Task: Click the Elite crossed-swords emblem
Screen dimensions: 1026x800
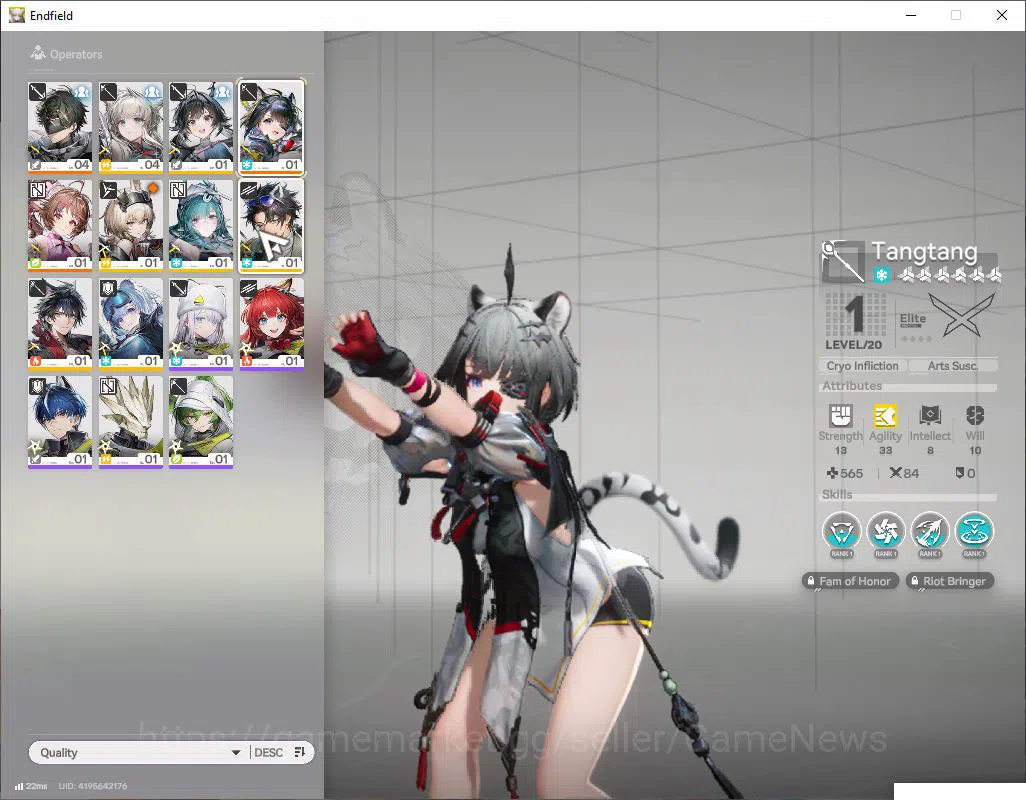Action: pyautogui.click(x=961, y=315)
